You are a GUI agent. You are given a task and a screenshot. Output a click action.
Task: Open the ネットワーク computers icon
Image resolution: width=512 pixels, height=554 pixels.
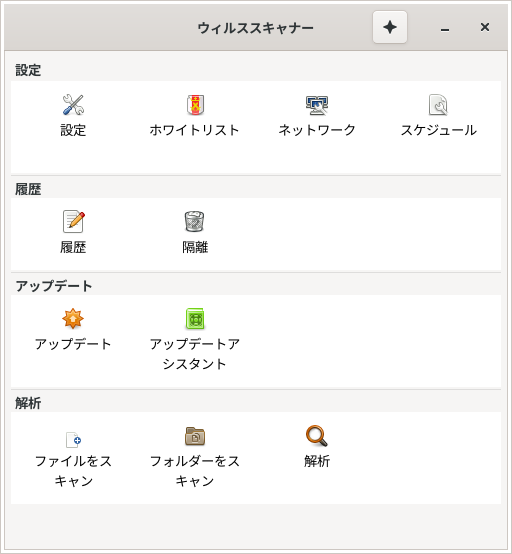(317, 105)
